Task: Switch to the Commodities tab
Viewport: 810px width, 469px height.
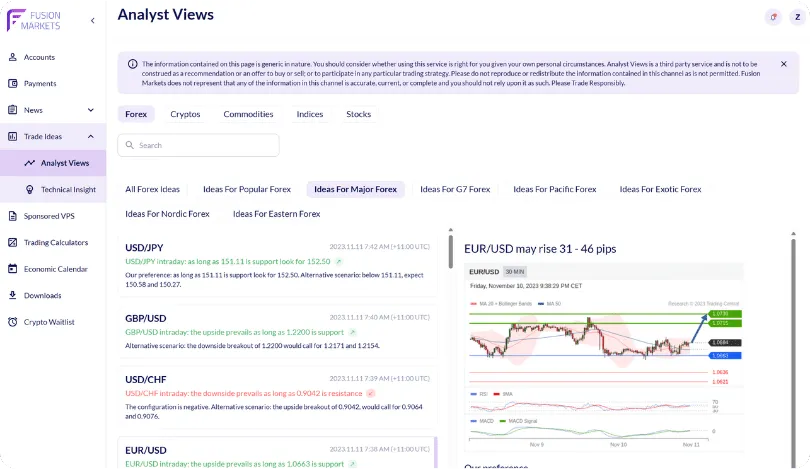Action: click(x=248, y=114)
